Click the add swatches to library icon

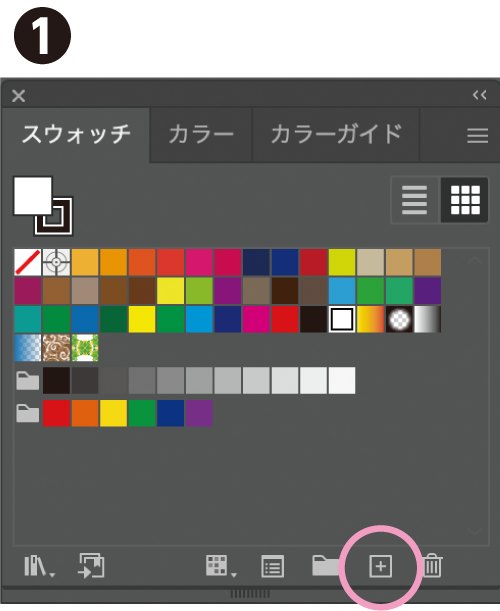(x=91, y=565)
